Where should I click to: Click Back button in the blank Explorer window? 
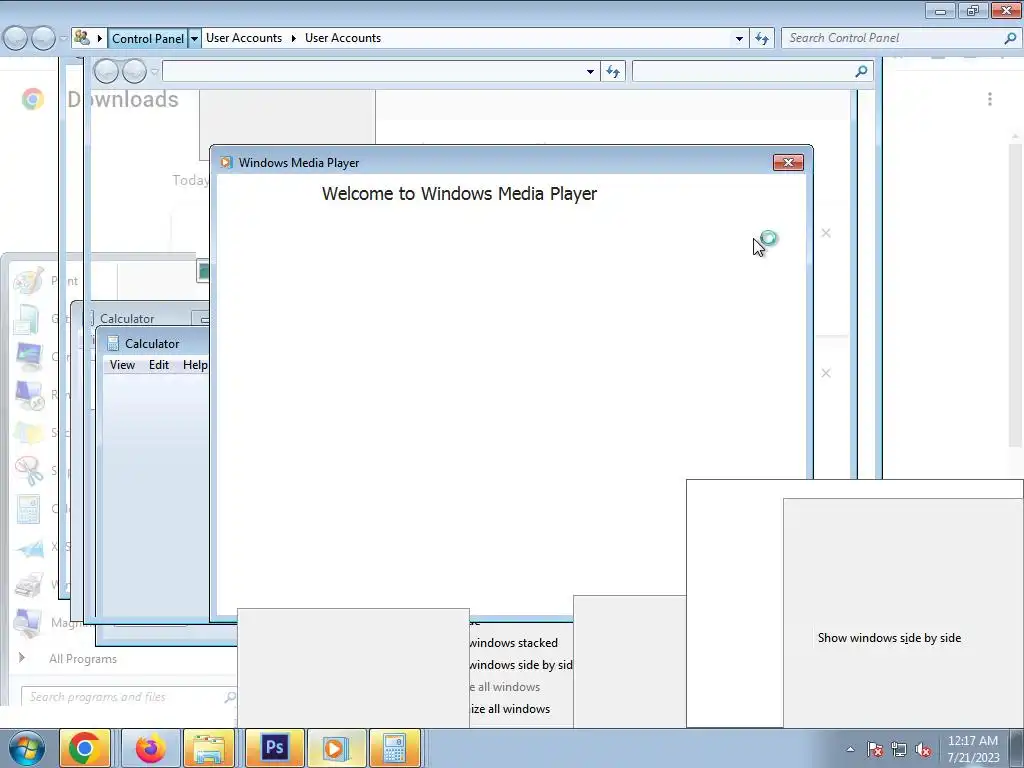[x=106, y=71]
